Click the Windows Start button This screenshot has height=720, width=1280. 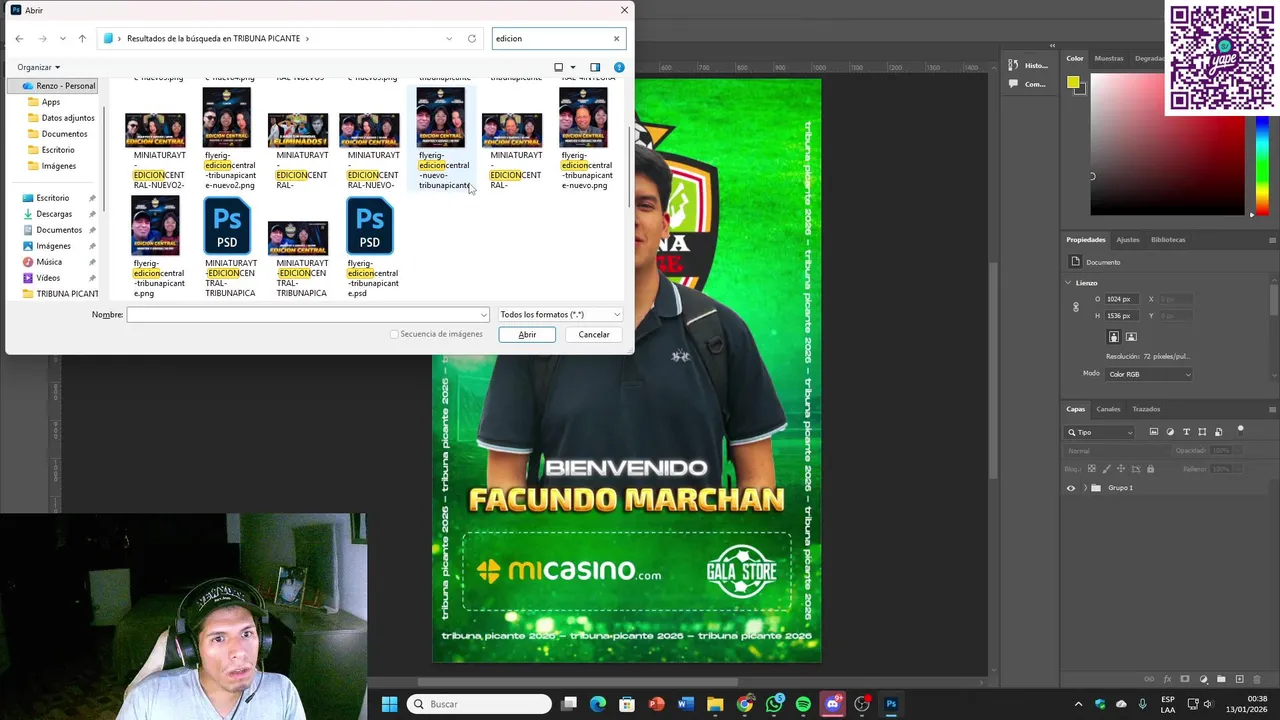pos(390,704)
